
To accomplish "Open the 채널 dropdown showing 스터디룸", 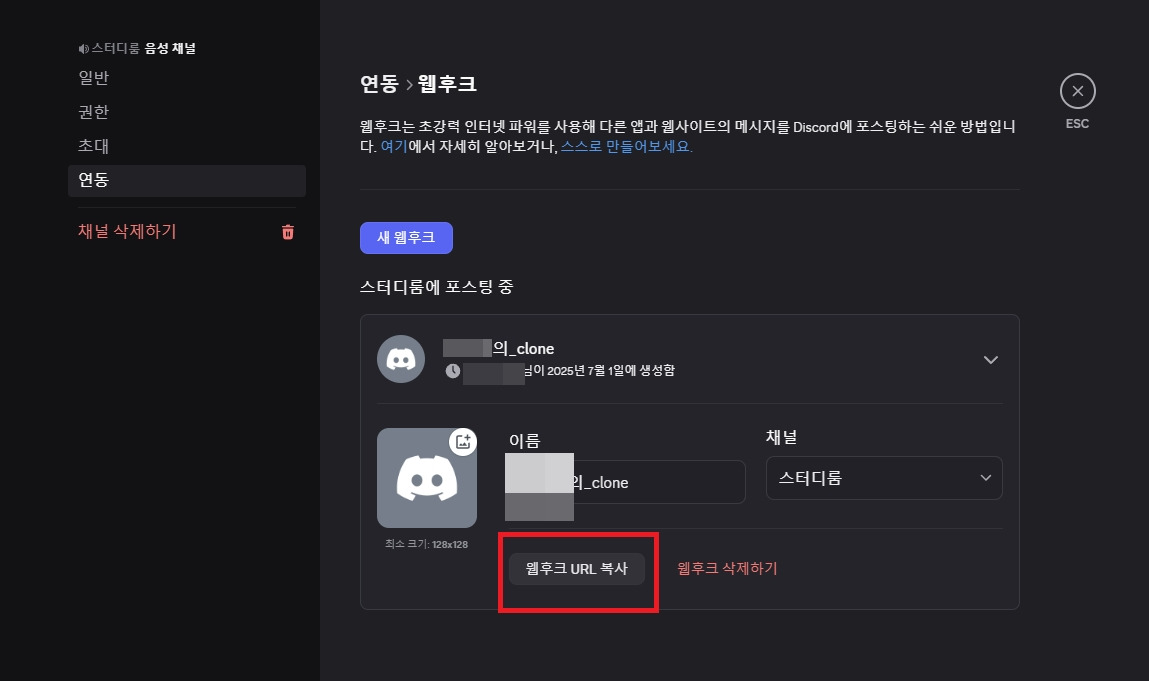I will coord(884,478).
